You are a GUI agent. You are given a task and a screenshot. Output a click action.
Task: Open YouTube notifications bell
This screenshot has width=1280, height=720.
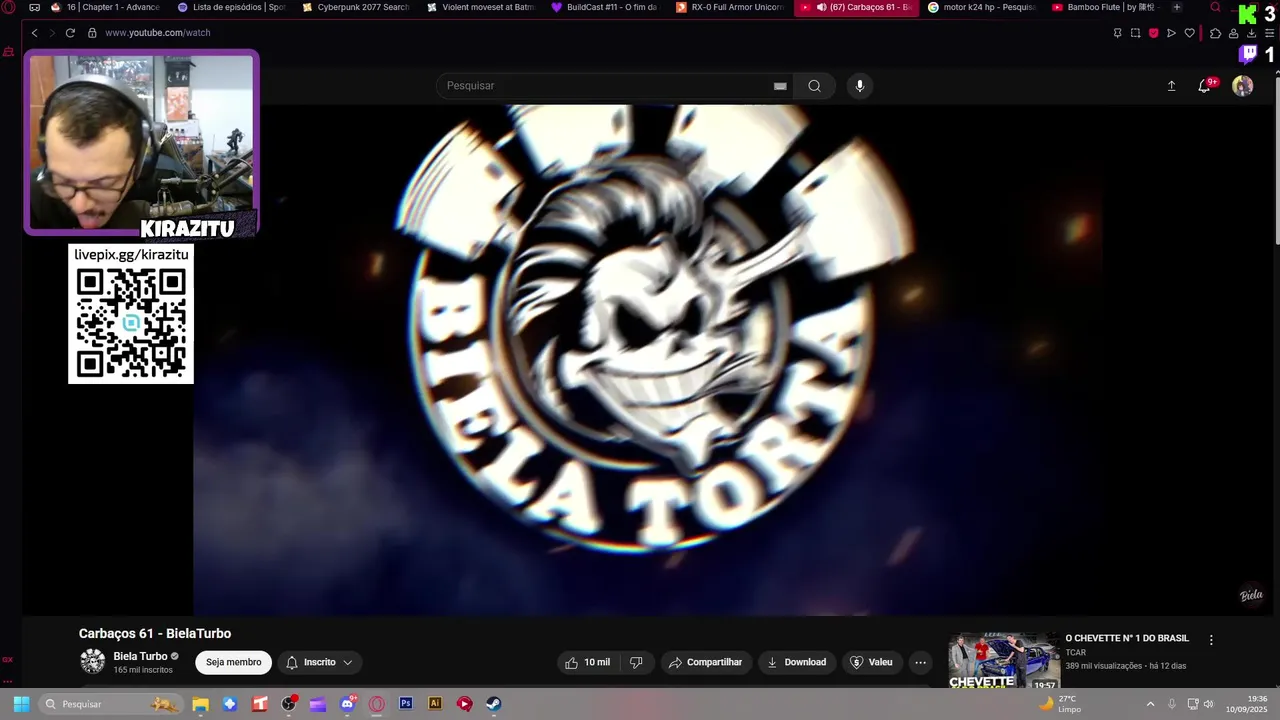pyautogui.click(x=1204, y=86)
